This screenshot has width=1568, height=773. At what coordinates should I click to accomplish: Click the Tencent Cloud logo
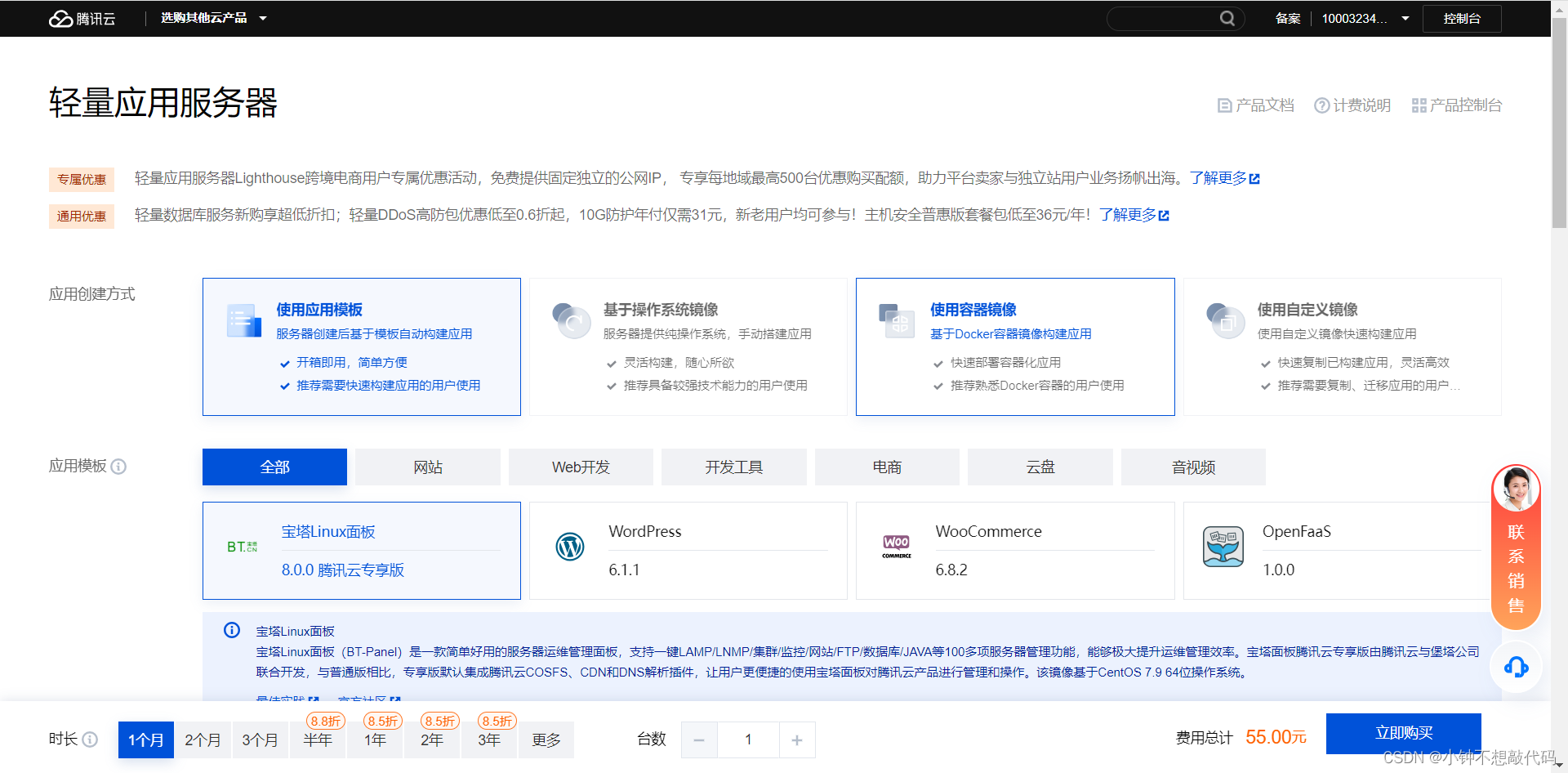pos(82,18)
